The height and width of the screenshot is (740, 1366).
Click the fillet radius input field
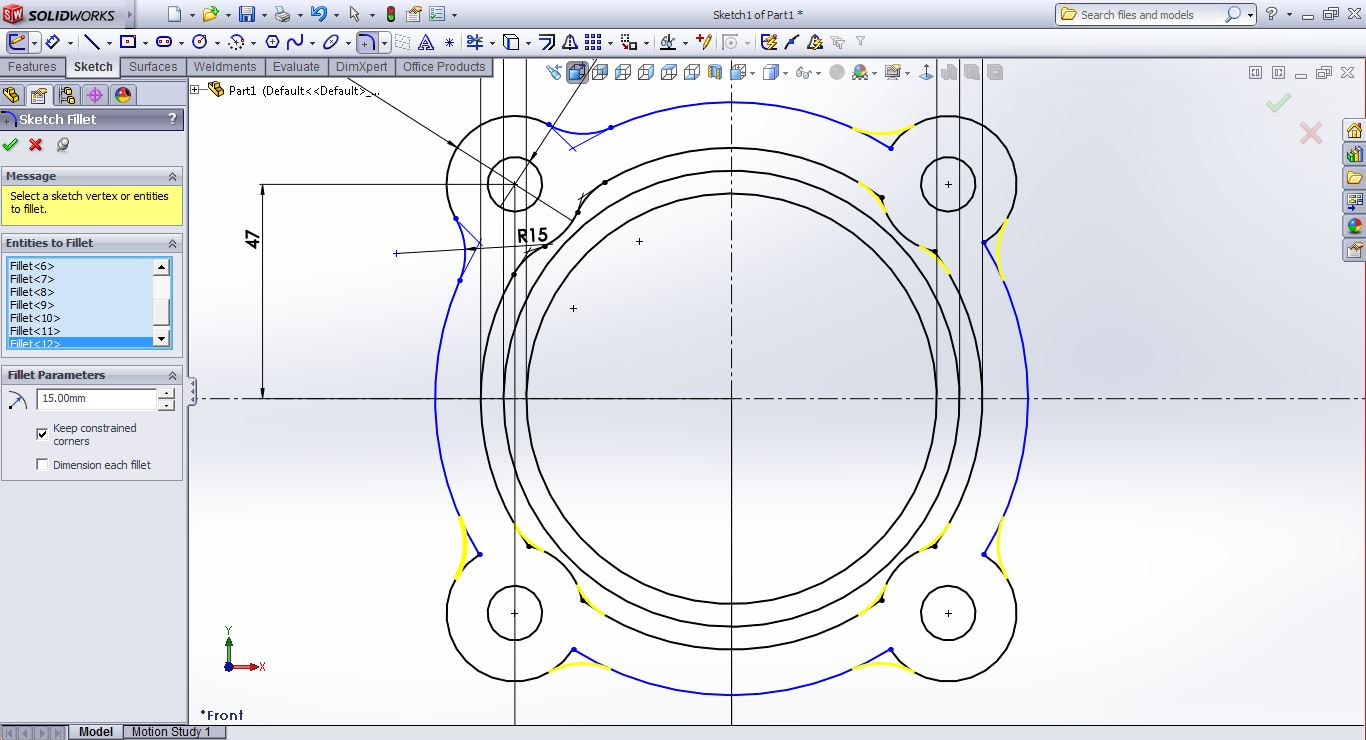click(x=96, y=399)
